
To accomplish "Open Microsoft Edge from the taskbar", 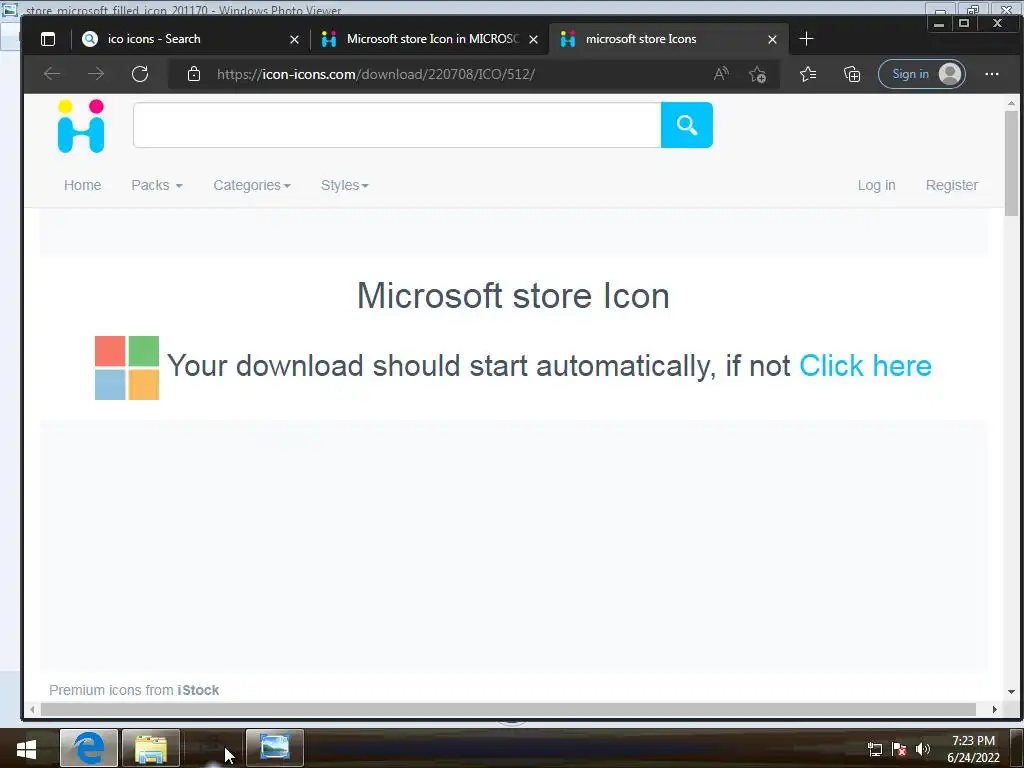I will click(x=89, y=748).
